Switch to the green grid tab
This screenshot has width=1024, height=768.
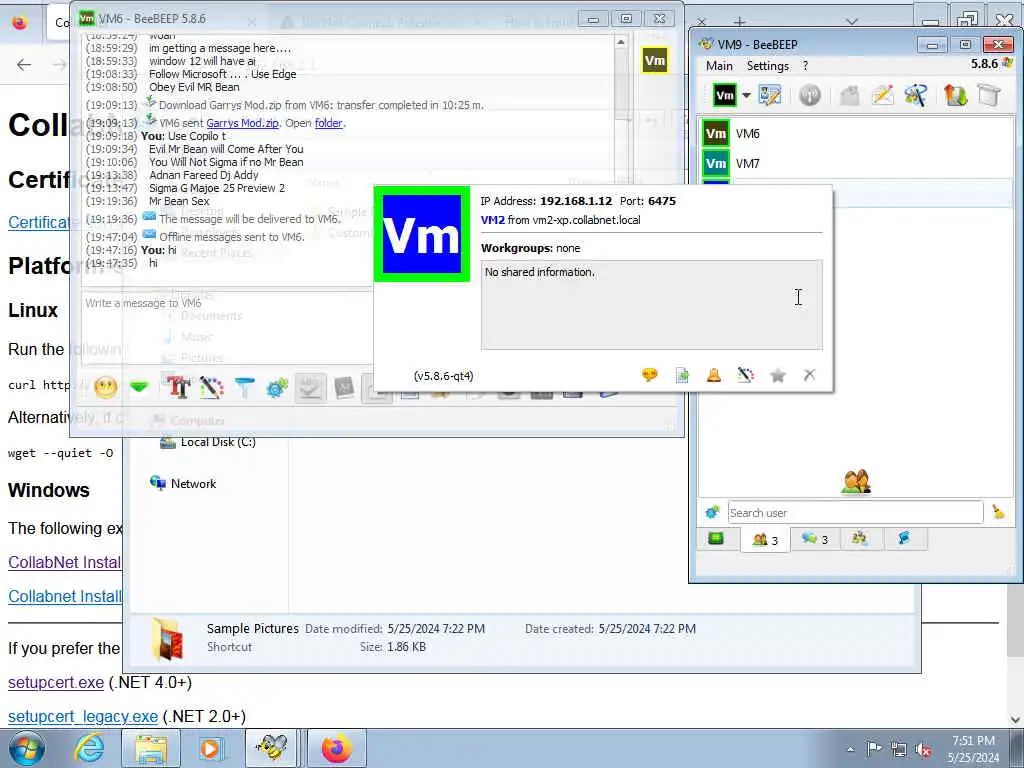pos(716,539)
